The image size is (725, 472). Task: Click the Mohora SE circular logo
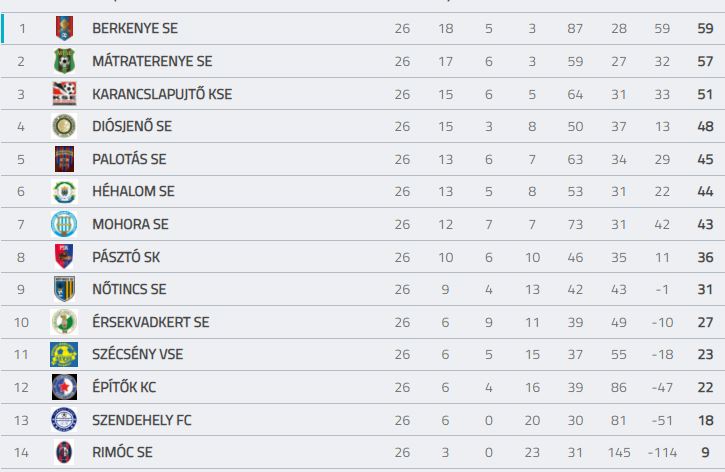(64, 224)
